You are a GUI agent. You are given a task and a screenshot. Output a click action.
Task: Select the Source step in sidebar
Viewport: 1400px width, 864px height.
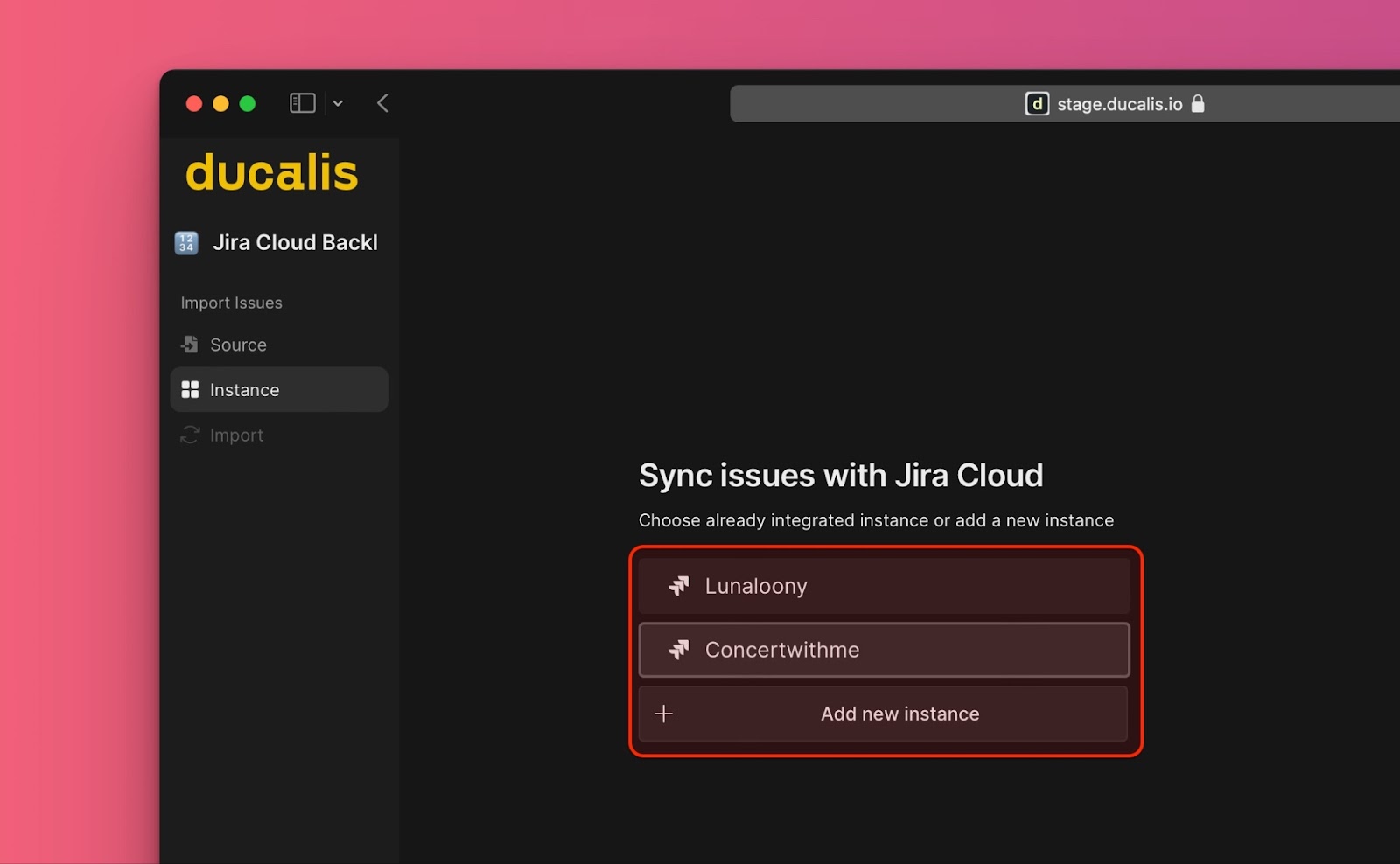click(x=279, y=345)
